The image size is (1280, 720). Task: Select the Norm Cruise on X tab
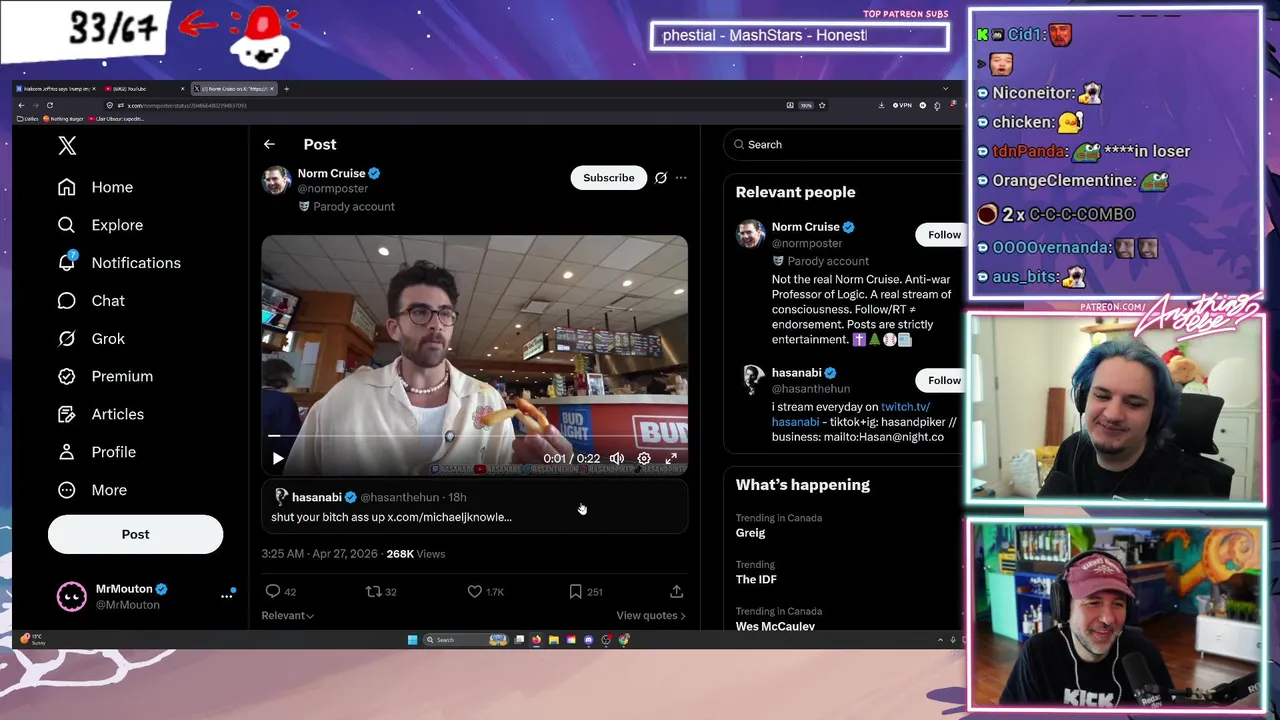[232, 89]
